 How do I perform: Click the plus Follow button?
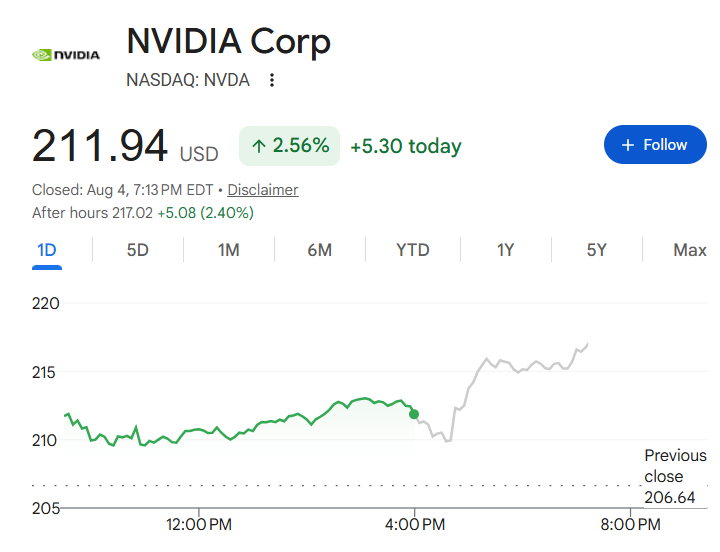click(x=655, y=145)
